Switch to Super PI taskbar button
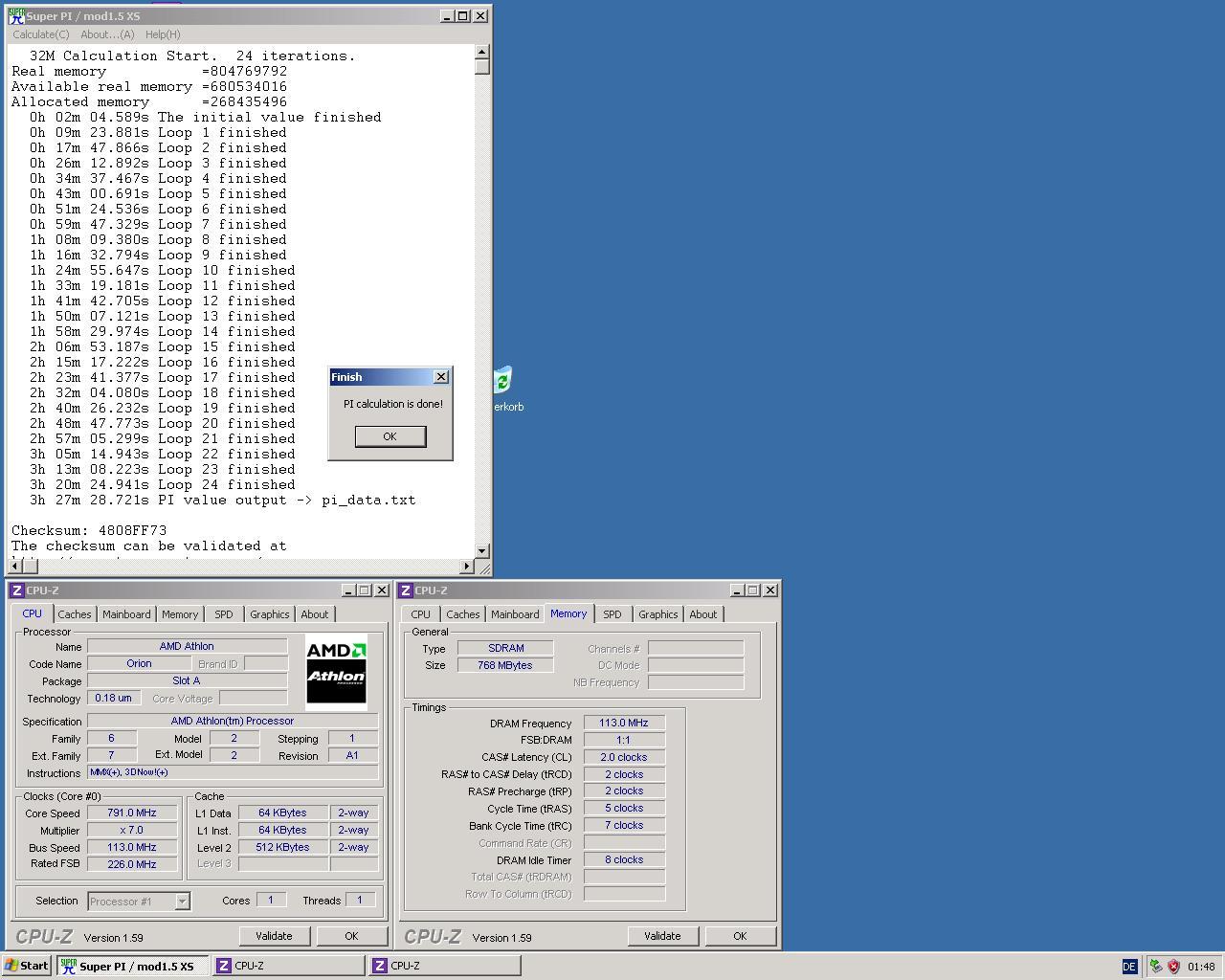This screenshot has height=980, width=1225. pyautogui.click(x=132, y=966)
